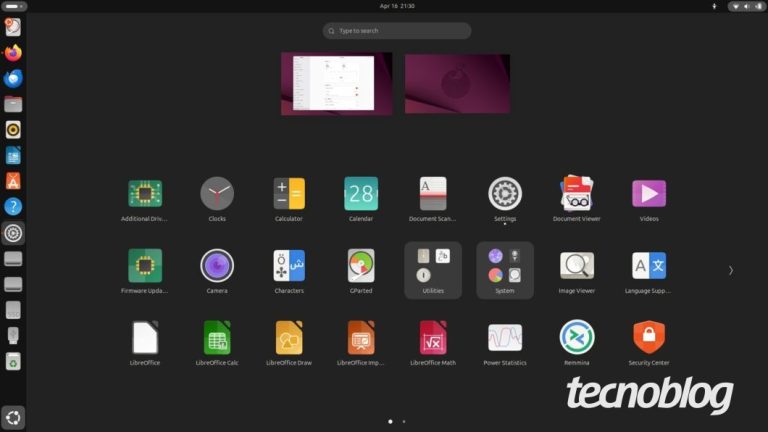Open the date and time menu

tap(397, 6)
